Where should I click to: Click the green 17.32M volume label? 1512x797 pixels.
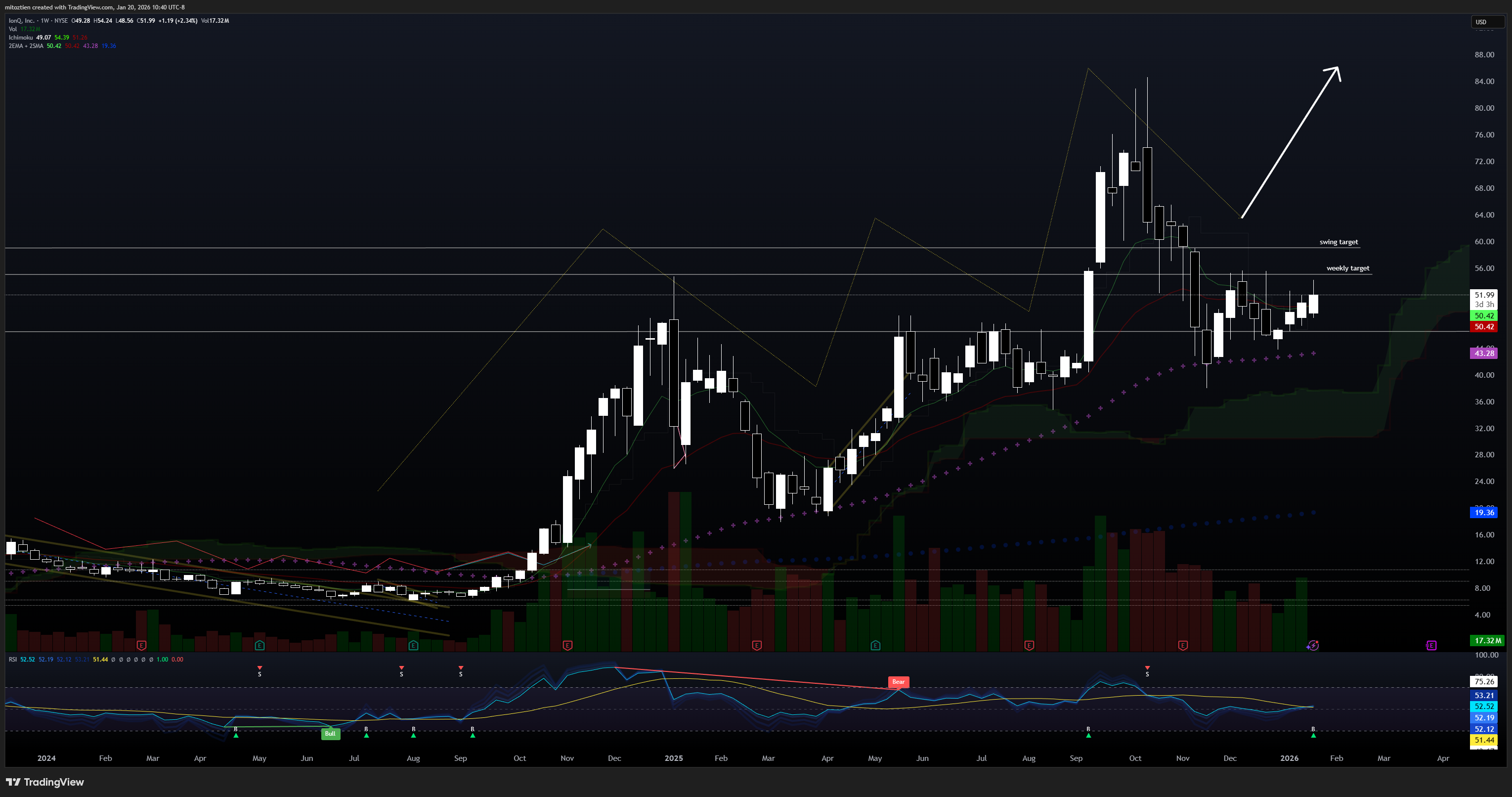point(1487,641)
